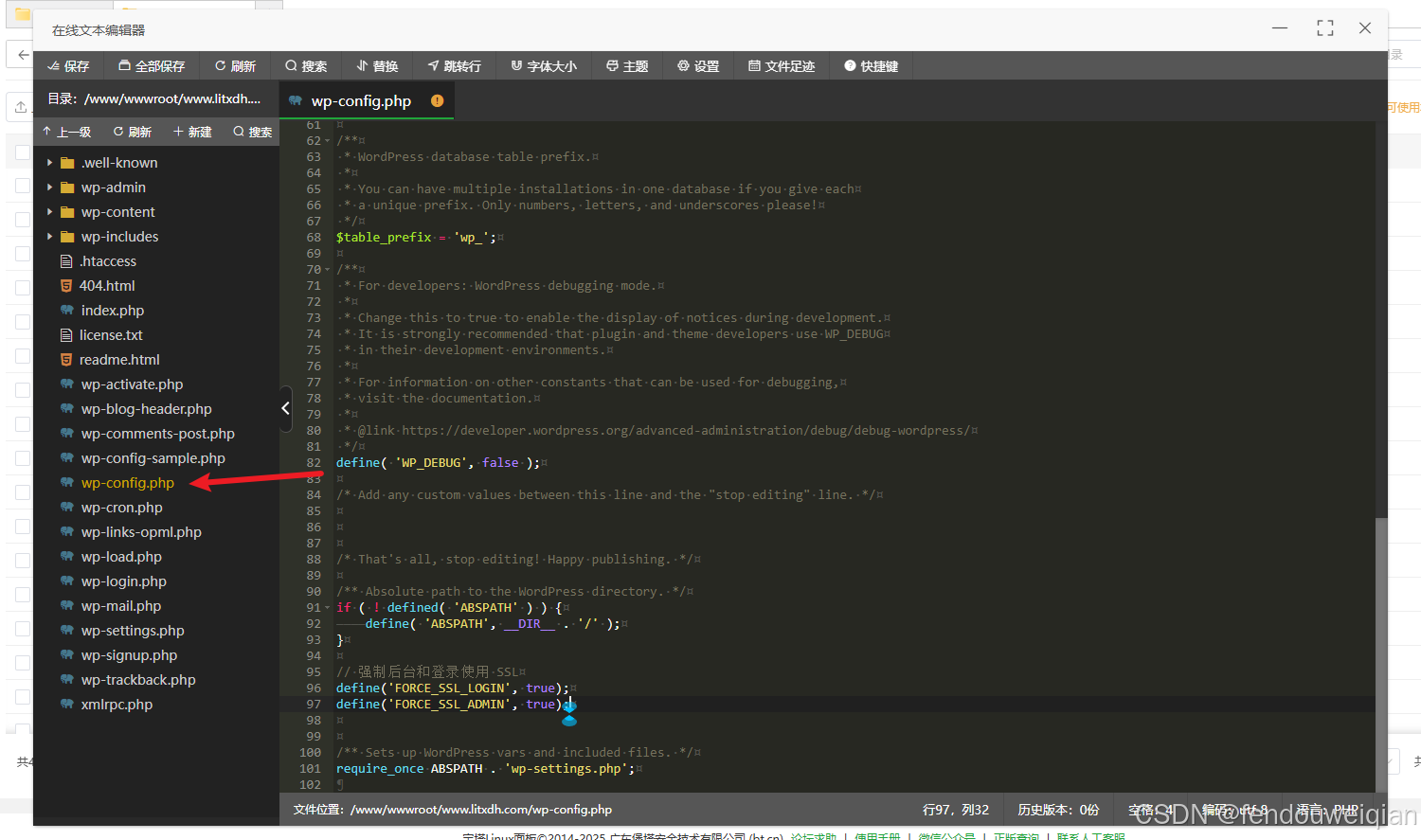Open 字体大小 font size option
1421x840 pixels.
click(x=544, y=66)
